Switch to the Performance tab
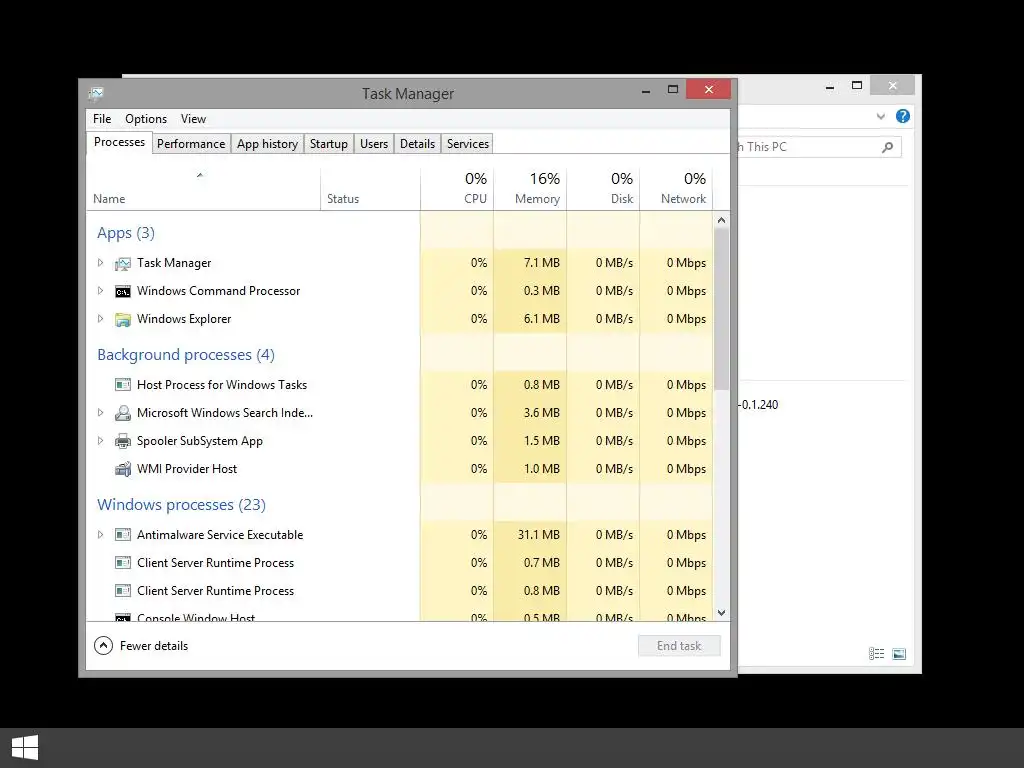 coord(191,144)
